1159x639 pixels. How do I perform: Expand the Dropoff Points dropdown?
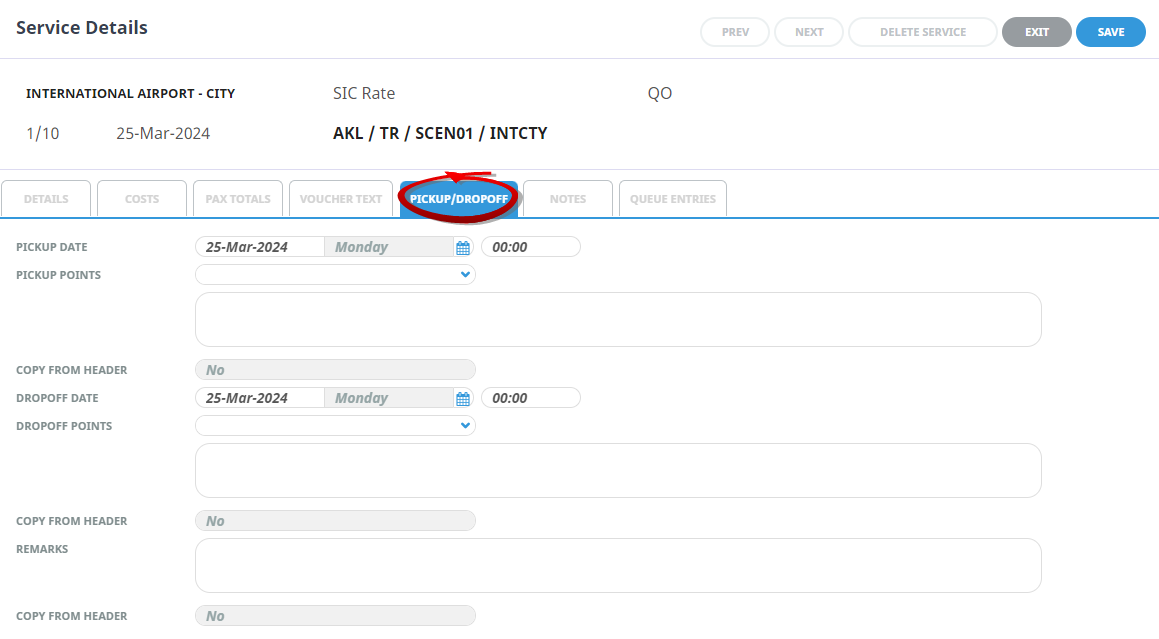[465, 426]
